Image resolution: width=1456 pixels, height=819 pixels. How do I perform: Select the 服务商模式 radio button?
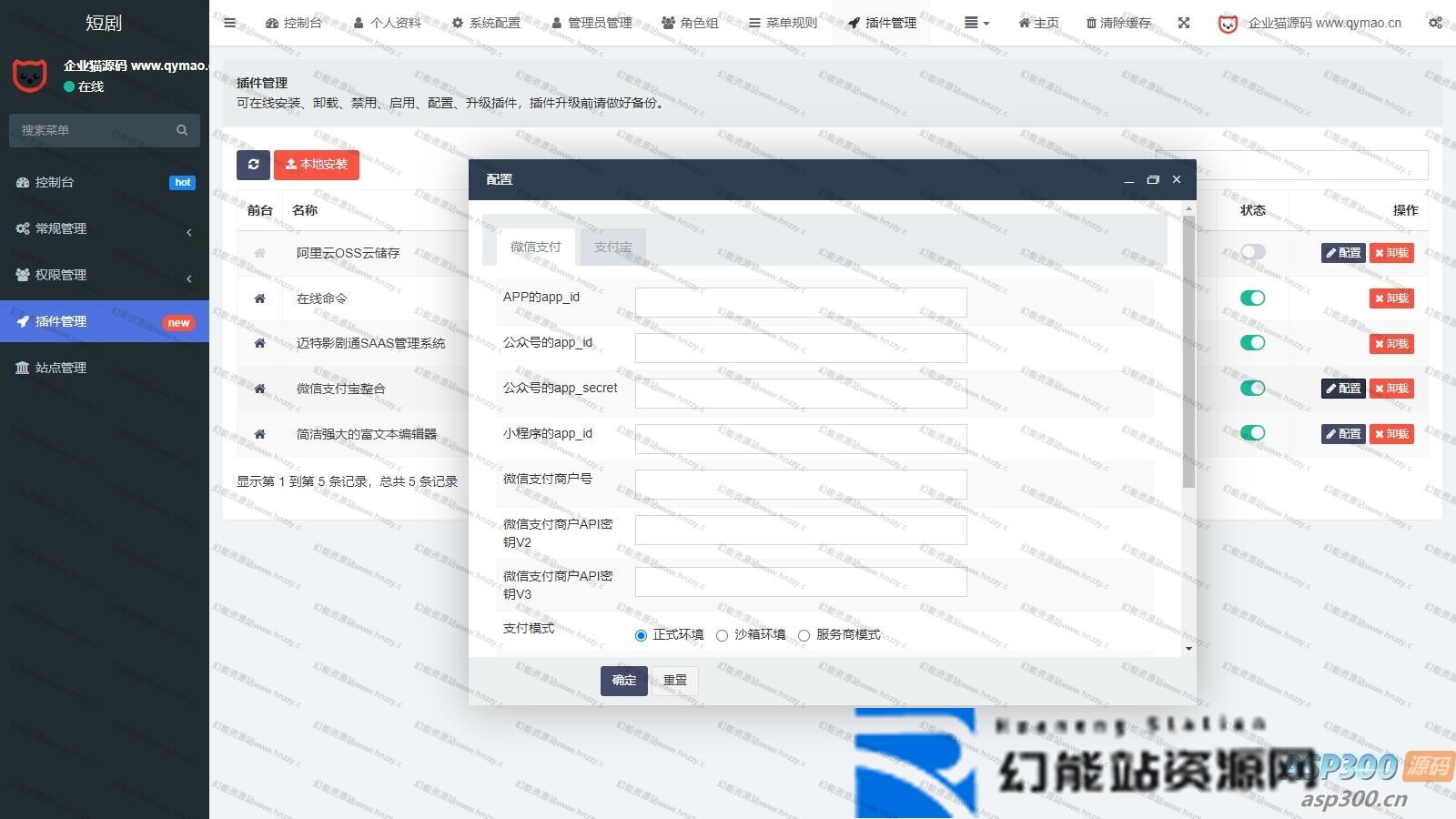804,635
